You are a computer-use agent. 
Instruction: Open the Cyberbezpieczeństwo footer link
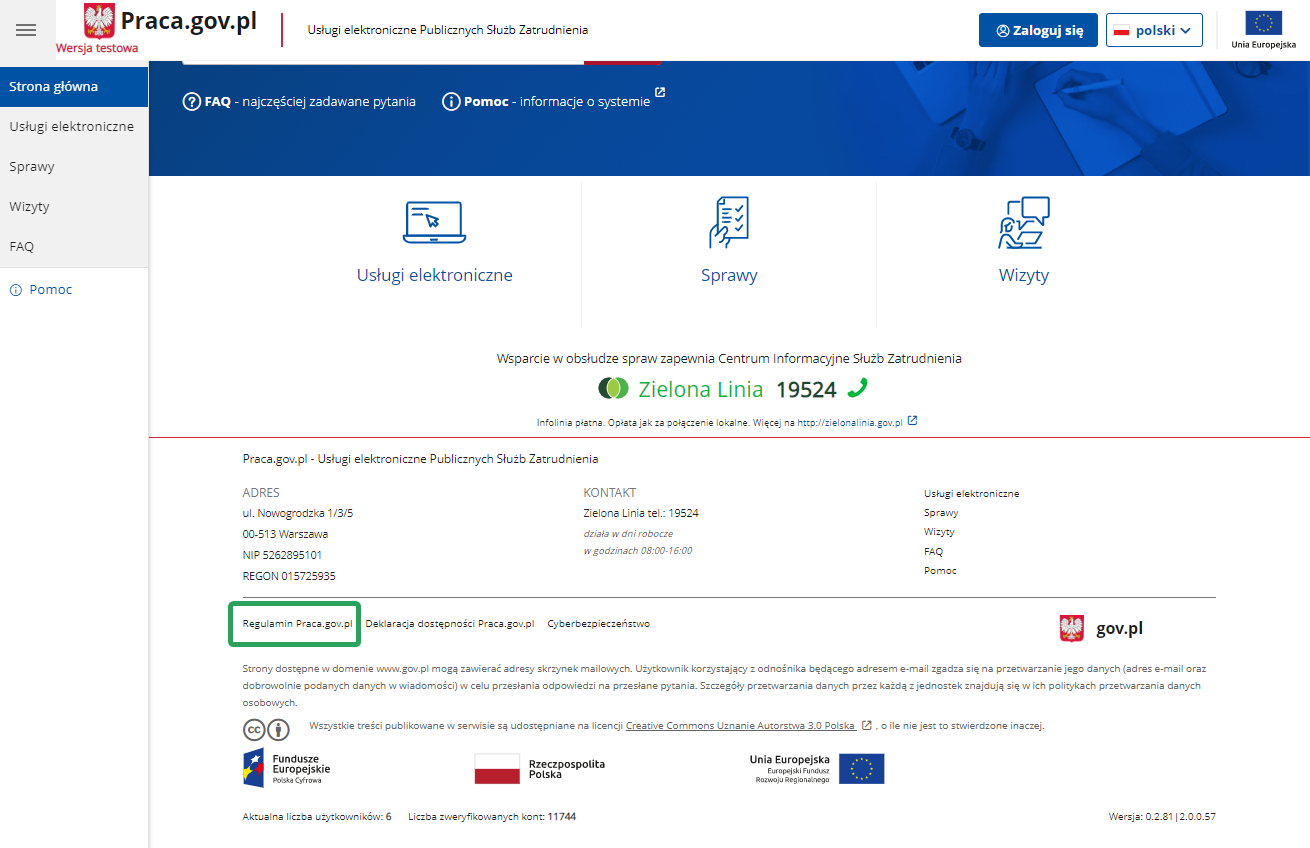coord(598,623)
